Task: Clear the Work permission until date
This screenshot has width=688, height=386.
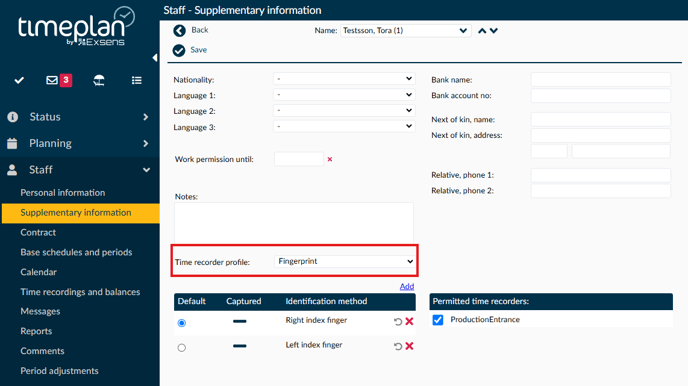Action: (x=330, y=159)
